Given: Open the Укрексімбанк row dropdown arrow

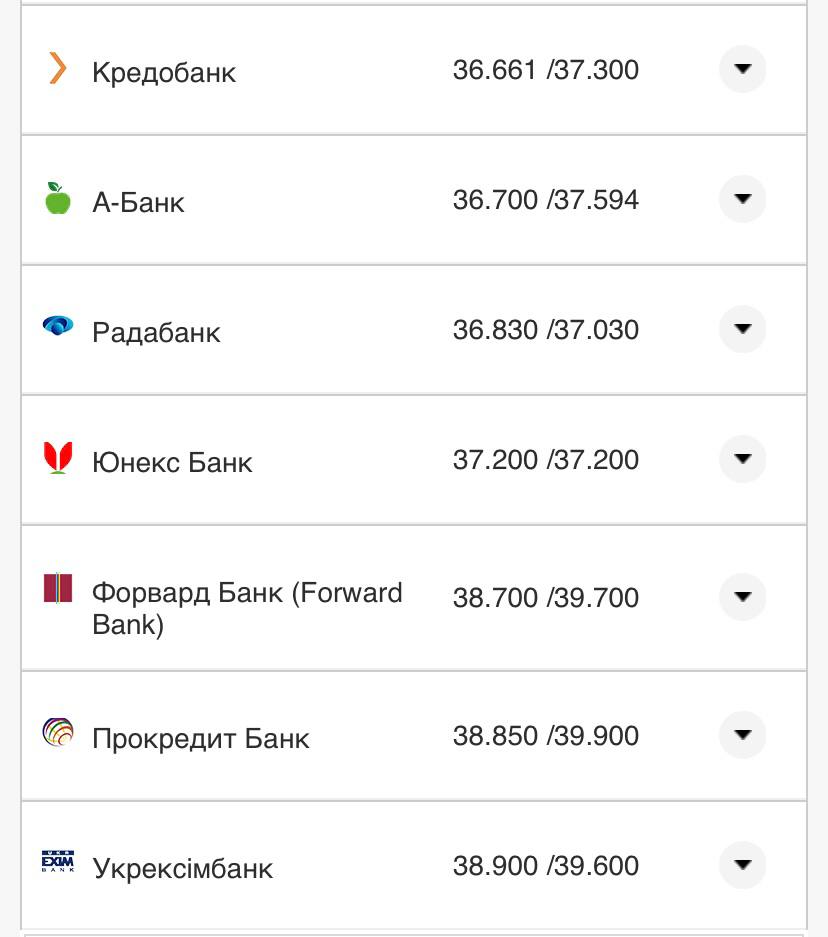Looking at the screenshot, I should tap(742, 865).
